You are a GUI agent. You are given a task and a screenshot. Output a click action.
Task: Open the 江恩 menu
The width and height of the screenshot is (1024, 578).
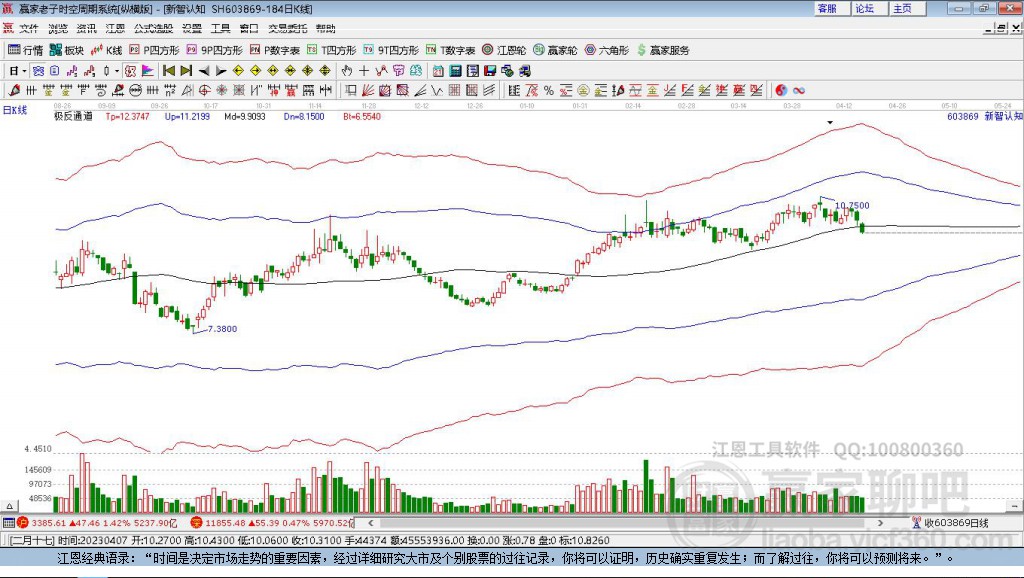pos(115,28)
